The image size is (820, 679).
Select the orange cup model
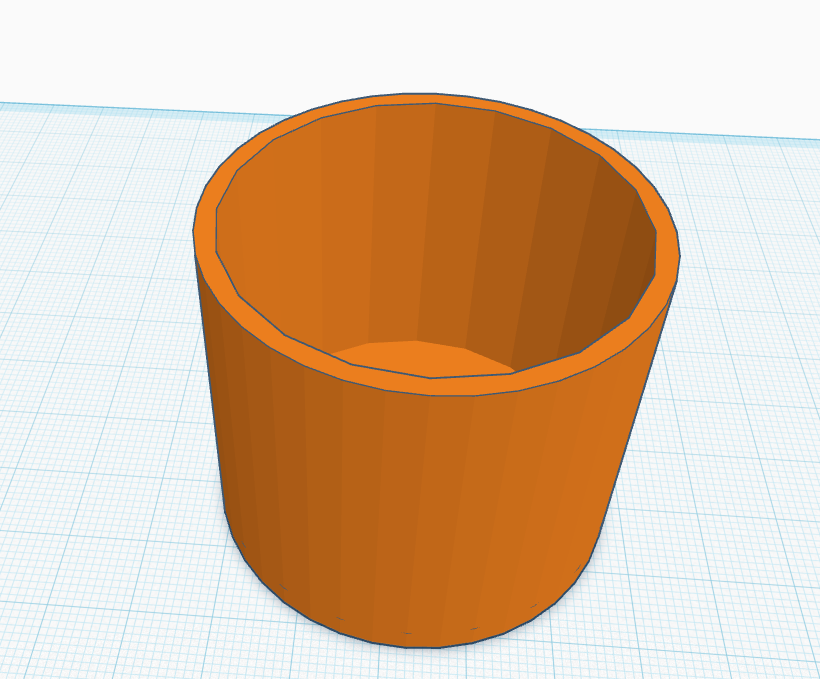click(x=436, y=370)
